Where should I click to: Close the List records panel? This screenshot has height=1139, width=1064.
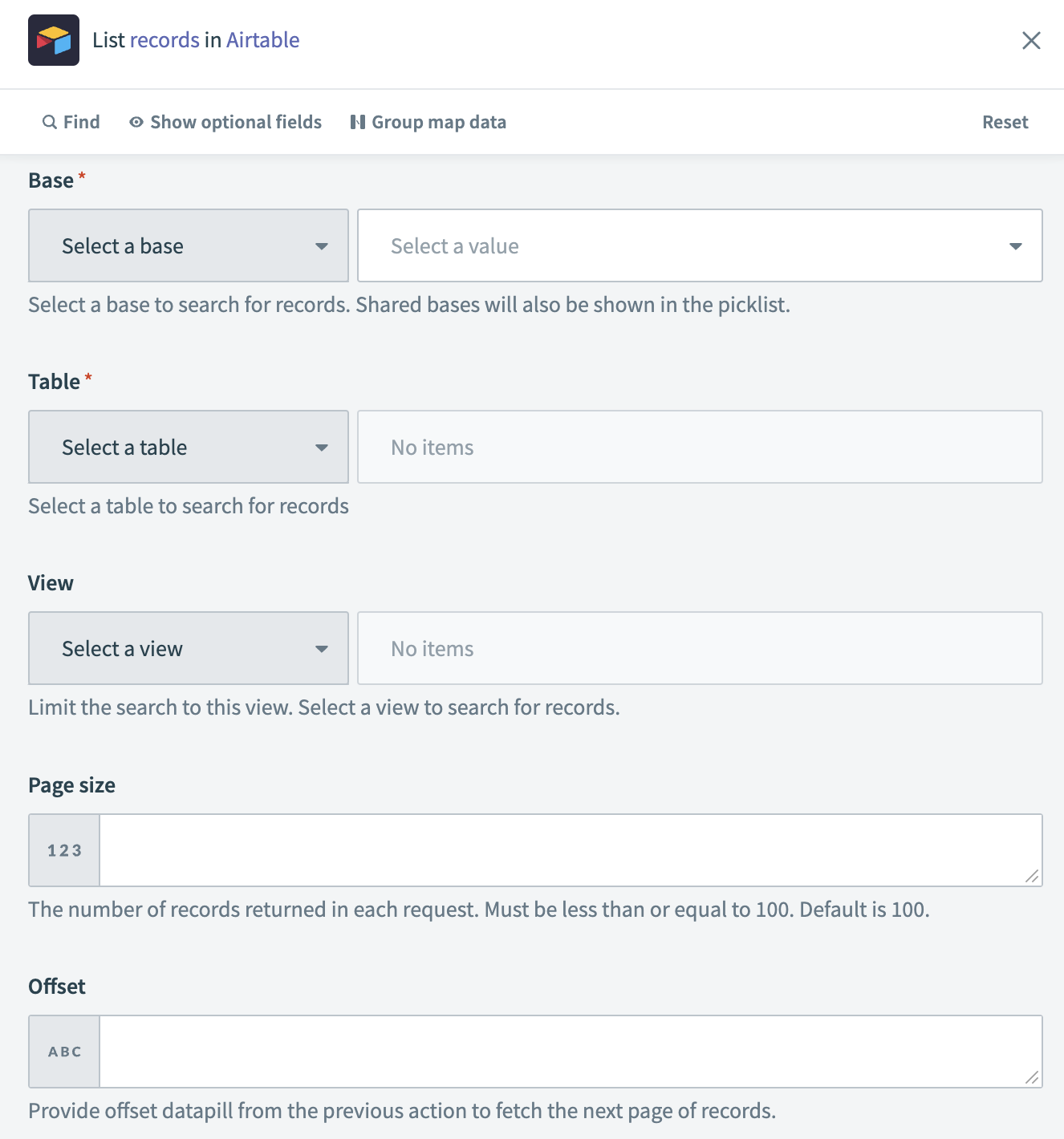click(1031, 40)
